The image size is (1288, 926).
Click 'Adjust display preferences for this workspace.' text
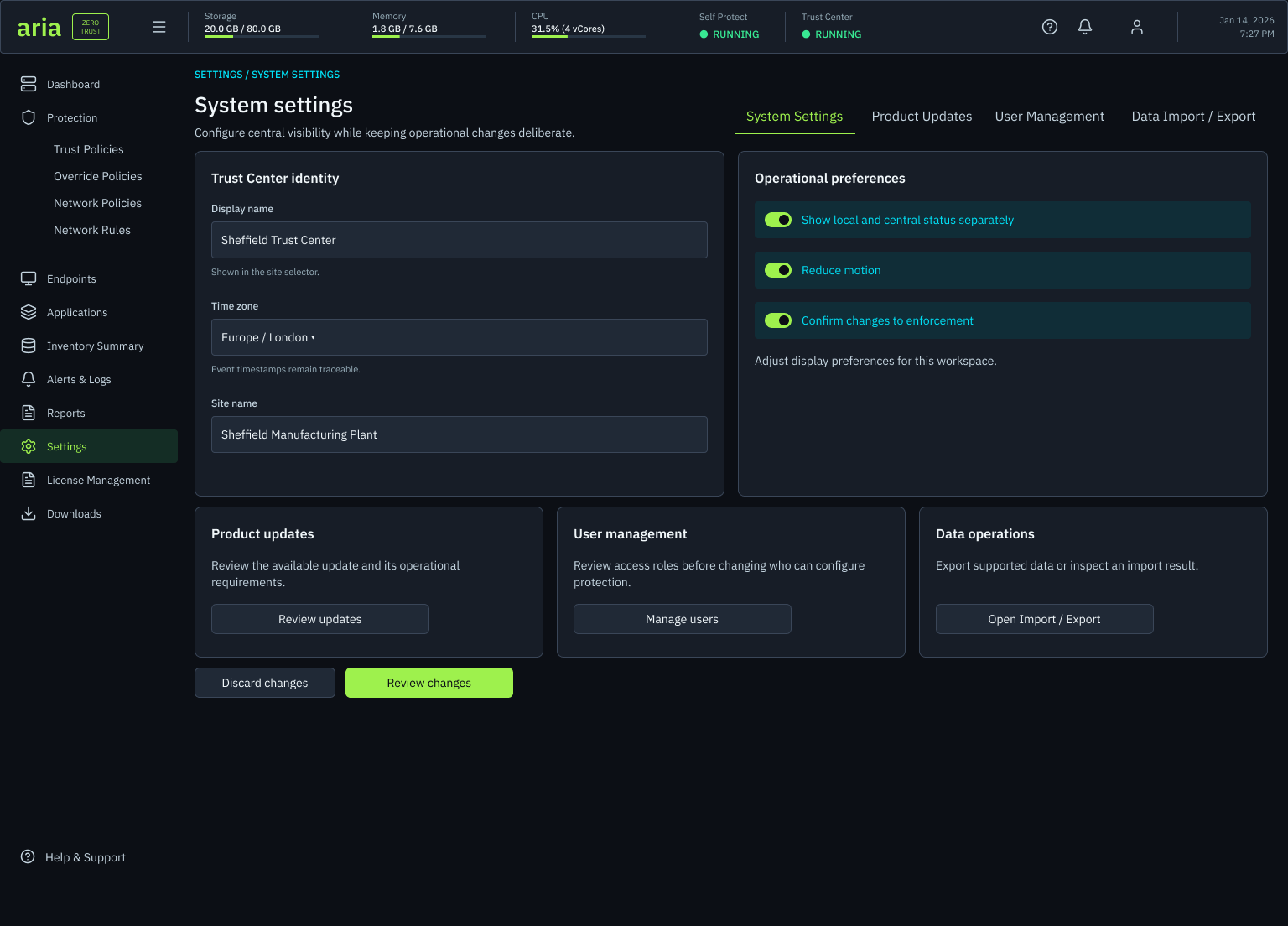coord(875,361)
